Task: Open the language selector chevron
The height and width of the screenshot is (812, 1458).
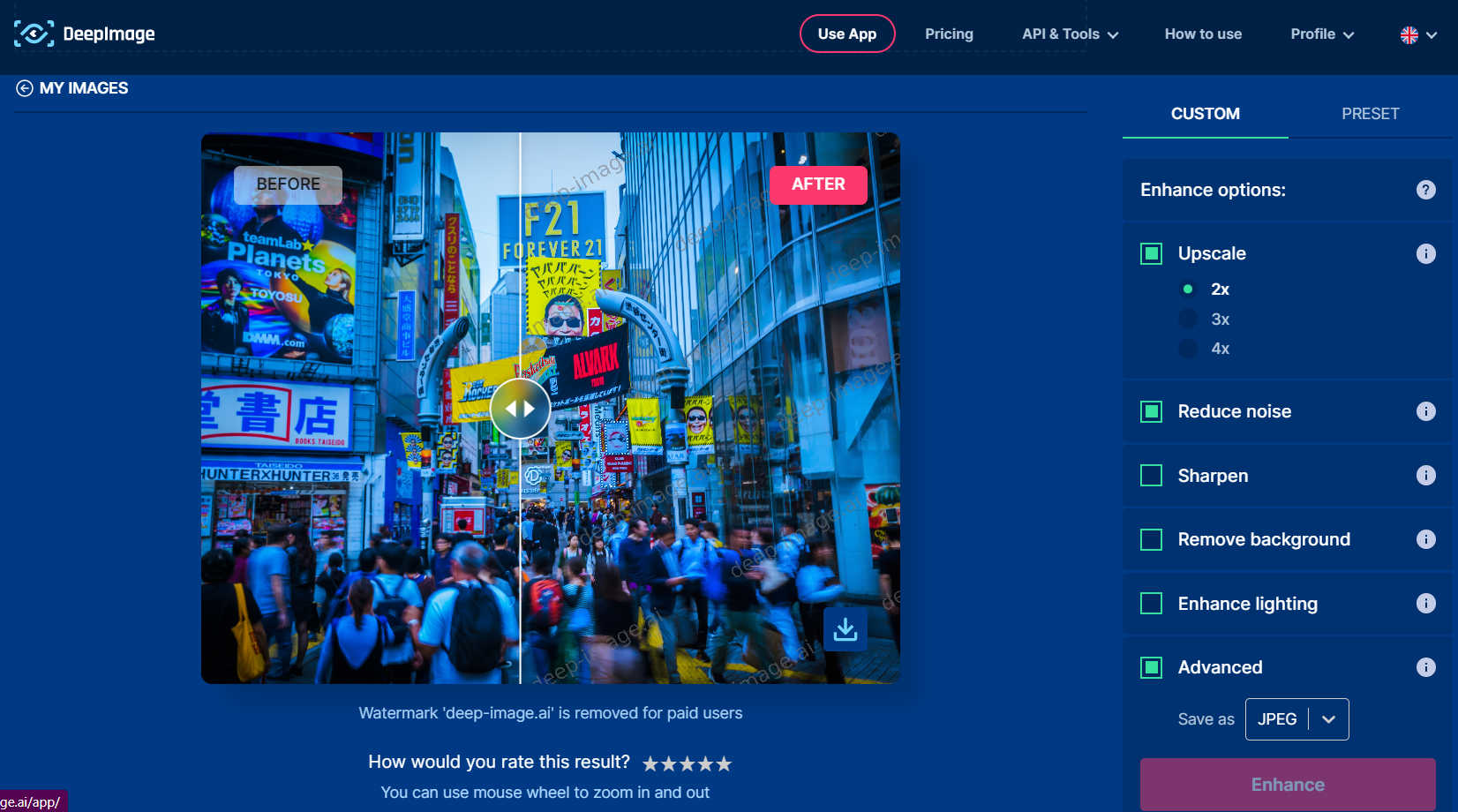Action: point(1432,35)
